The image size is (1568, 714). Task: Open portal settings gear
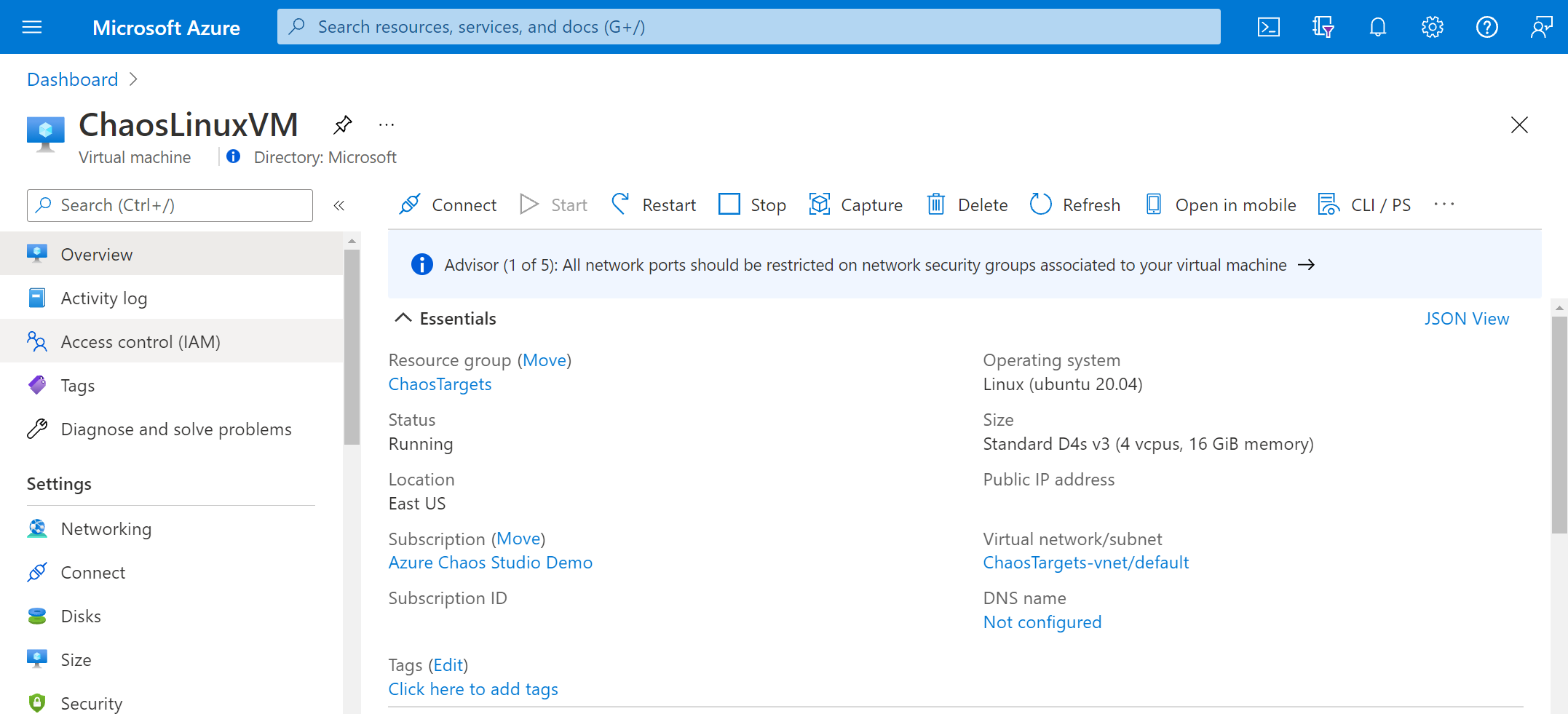1431,27
